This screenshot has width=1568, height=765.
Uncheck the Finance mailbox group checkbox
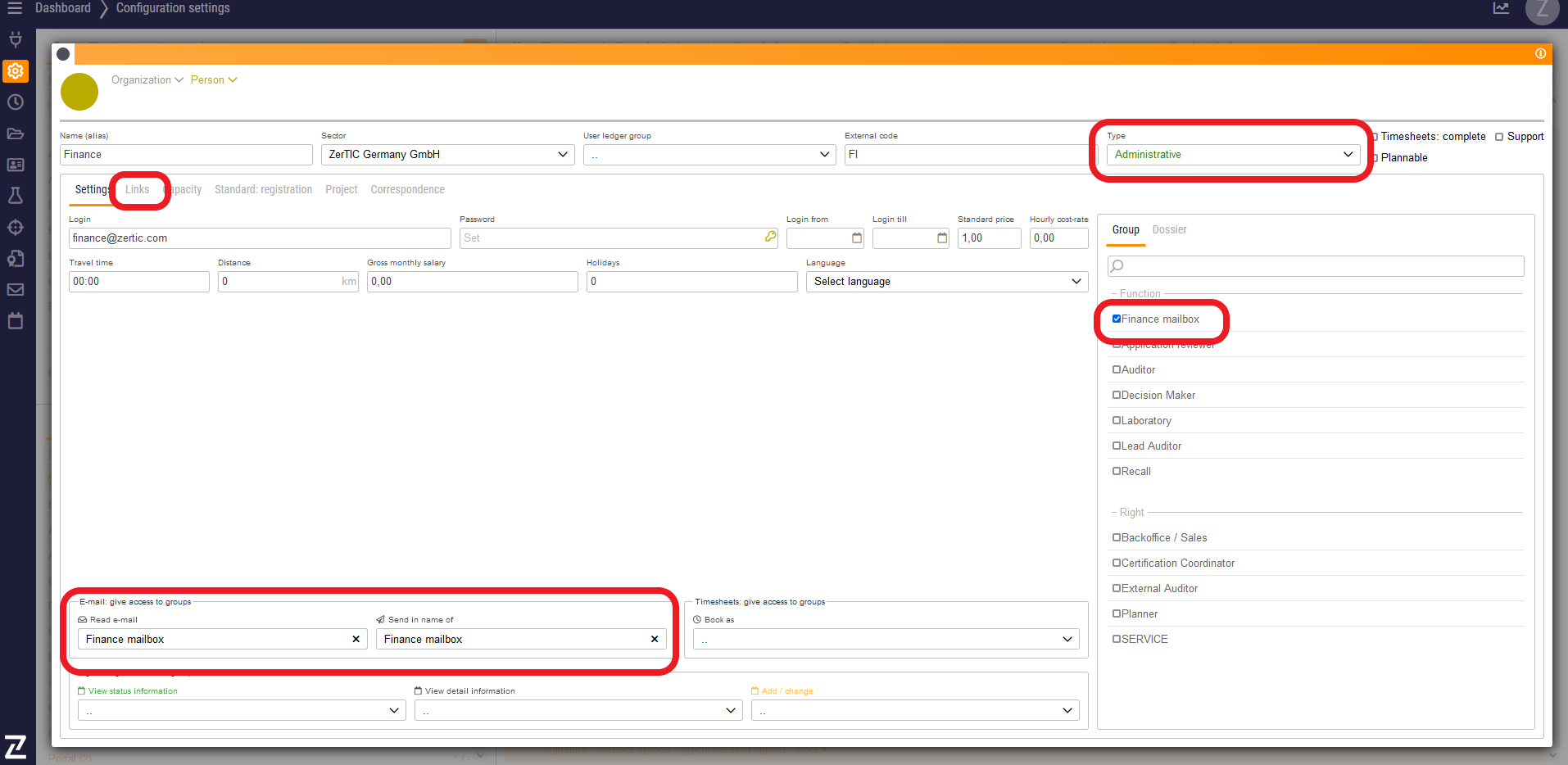[1117, 319]
